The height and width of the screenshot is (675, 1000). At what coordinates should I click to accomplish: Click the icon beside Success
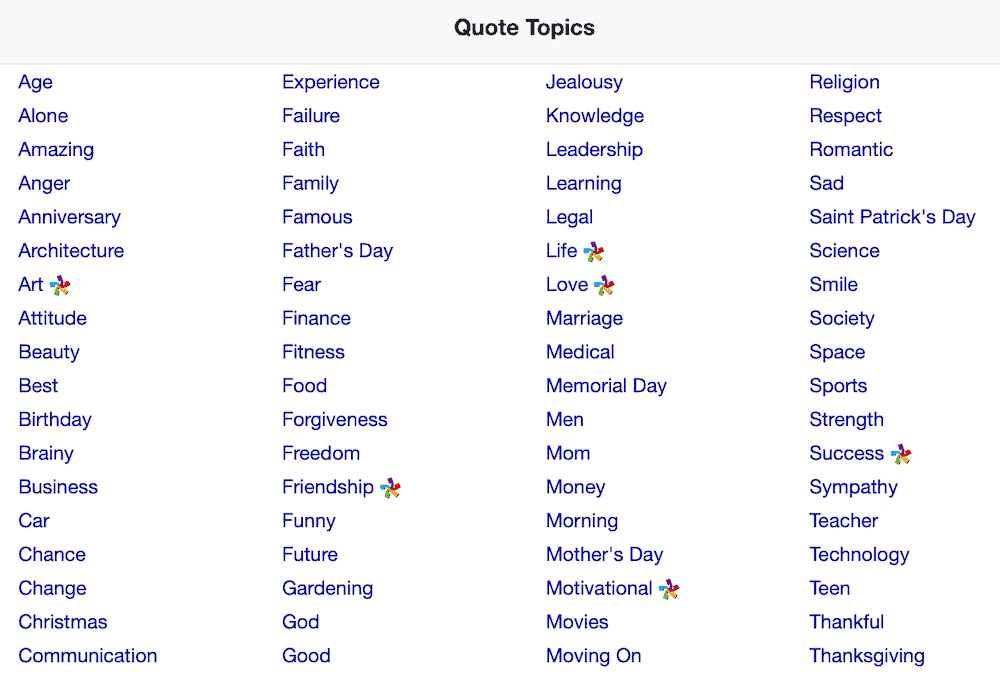pyautogui.click(x=901, y=453)
